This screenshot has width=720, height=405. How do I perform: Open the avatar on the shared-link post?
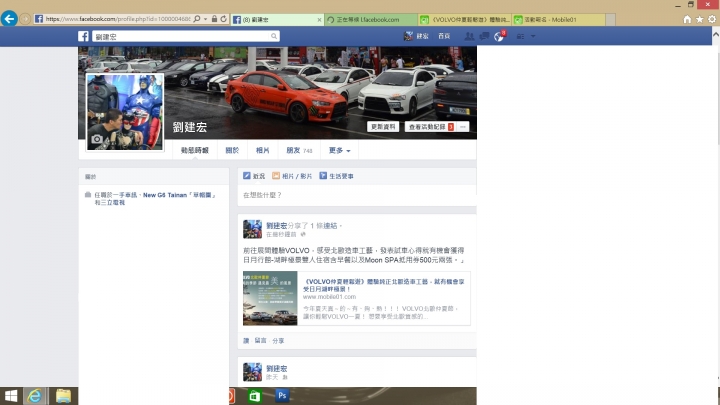252,229
